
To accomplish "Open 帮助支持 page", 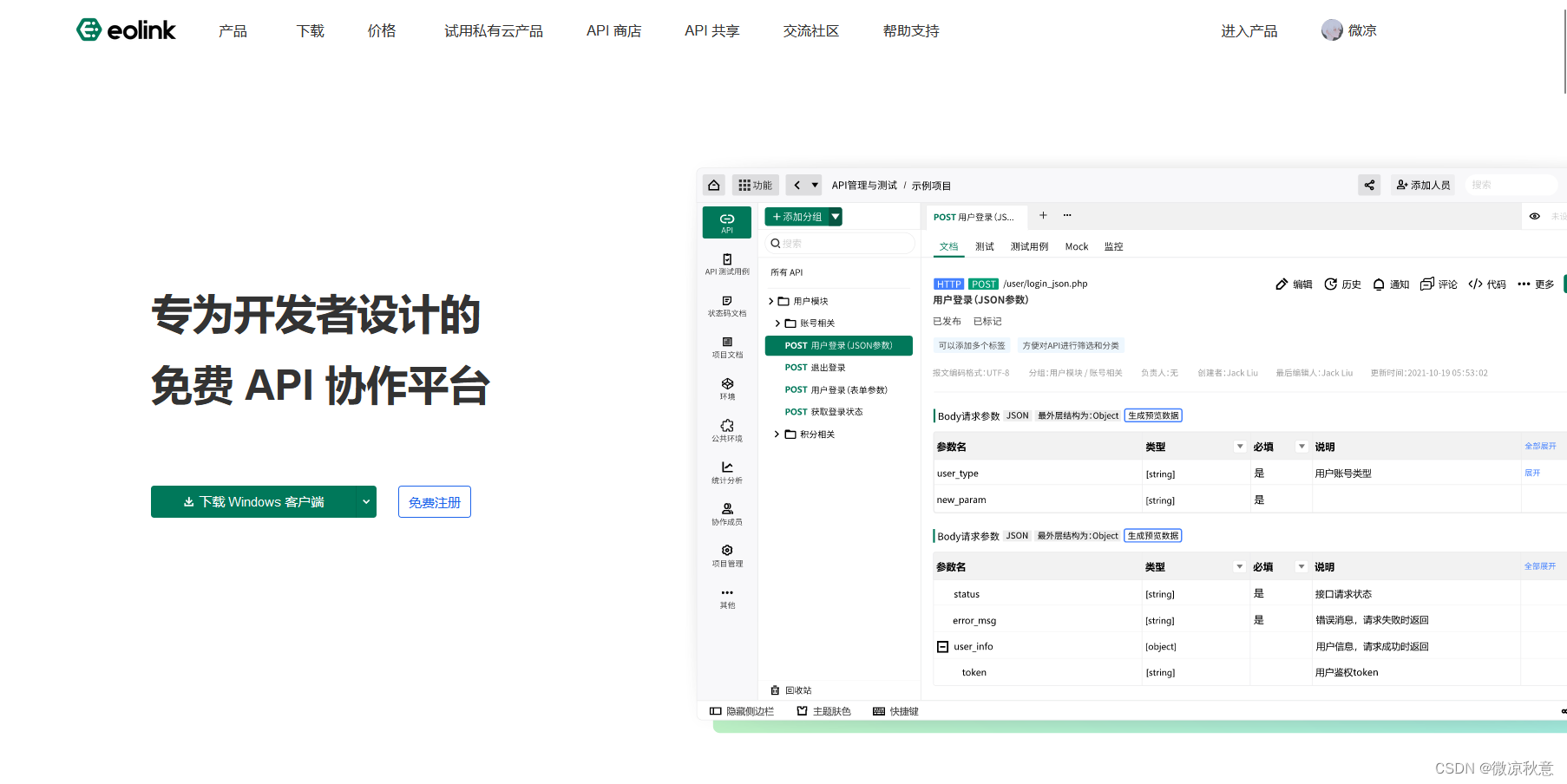I will point(911,31).
